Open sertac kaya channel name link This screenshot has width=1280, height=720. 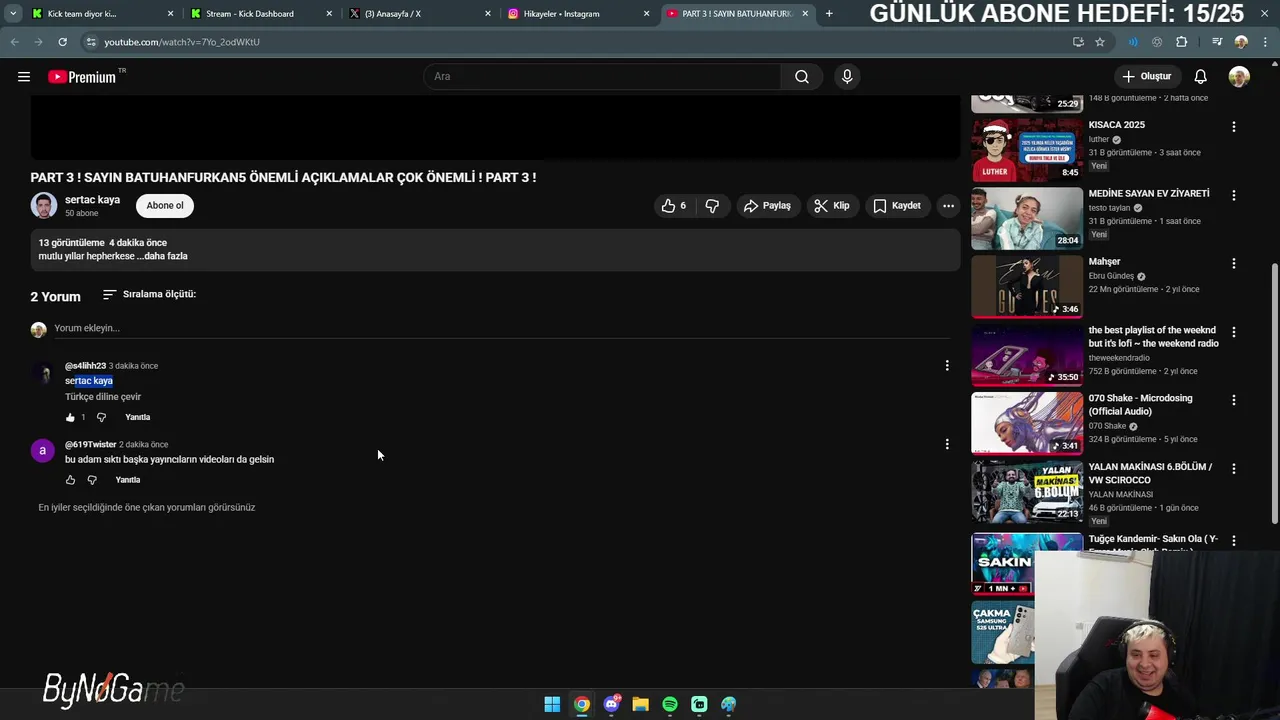92,200
